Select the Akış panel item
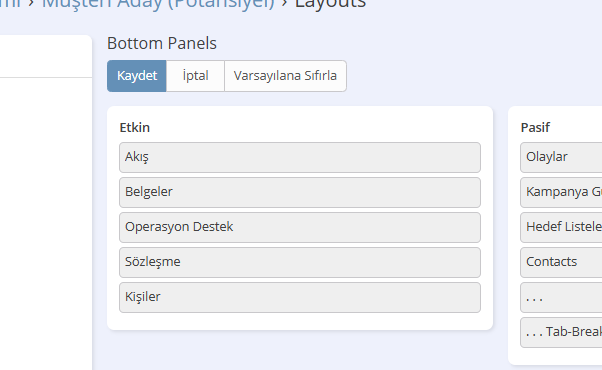 [x=300, y=157]
